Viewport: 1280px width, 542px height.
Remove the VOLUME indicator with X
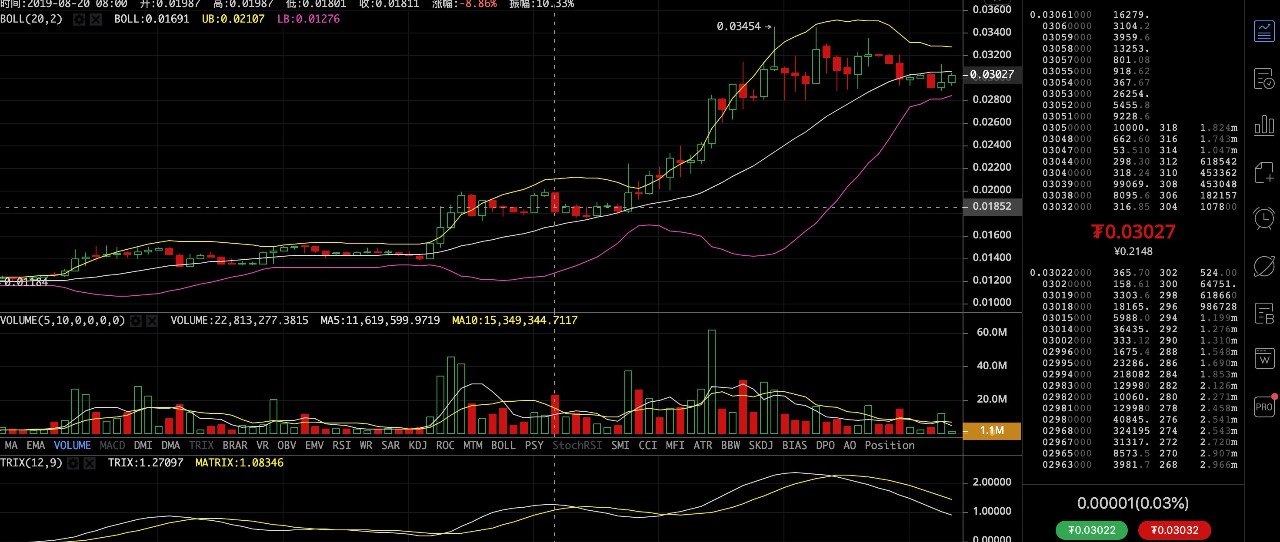[153, 321]
